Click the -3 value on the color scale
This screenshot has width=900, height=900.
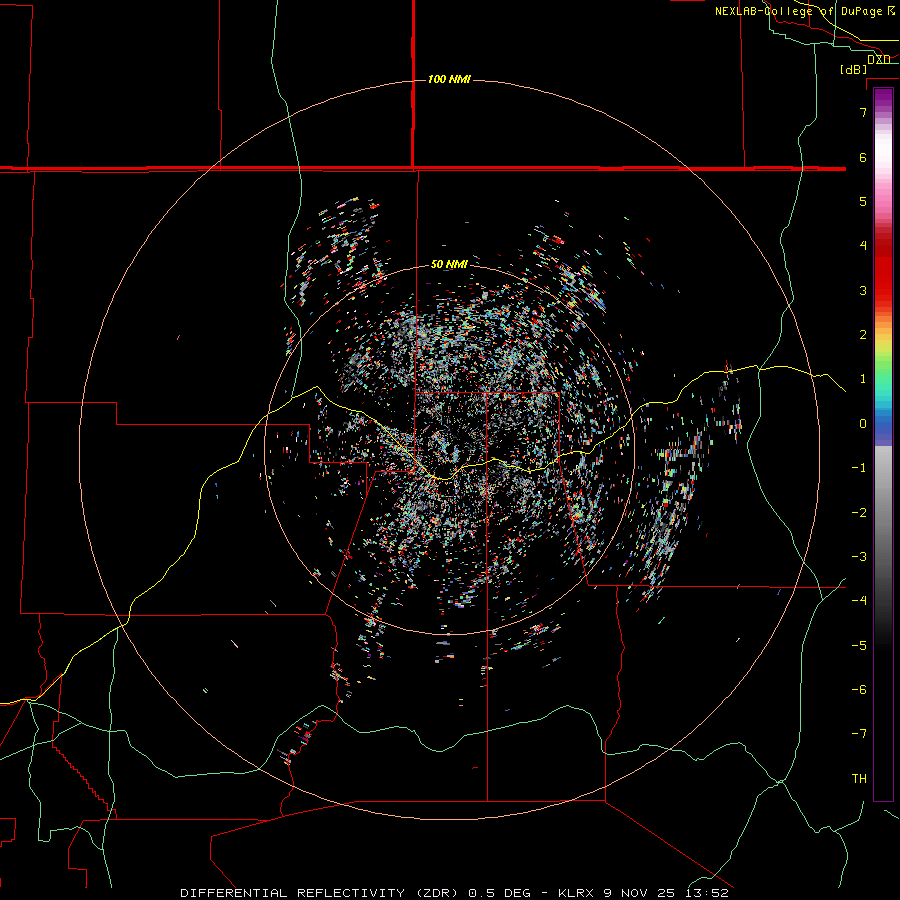click(x=859, y=557)
